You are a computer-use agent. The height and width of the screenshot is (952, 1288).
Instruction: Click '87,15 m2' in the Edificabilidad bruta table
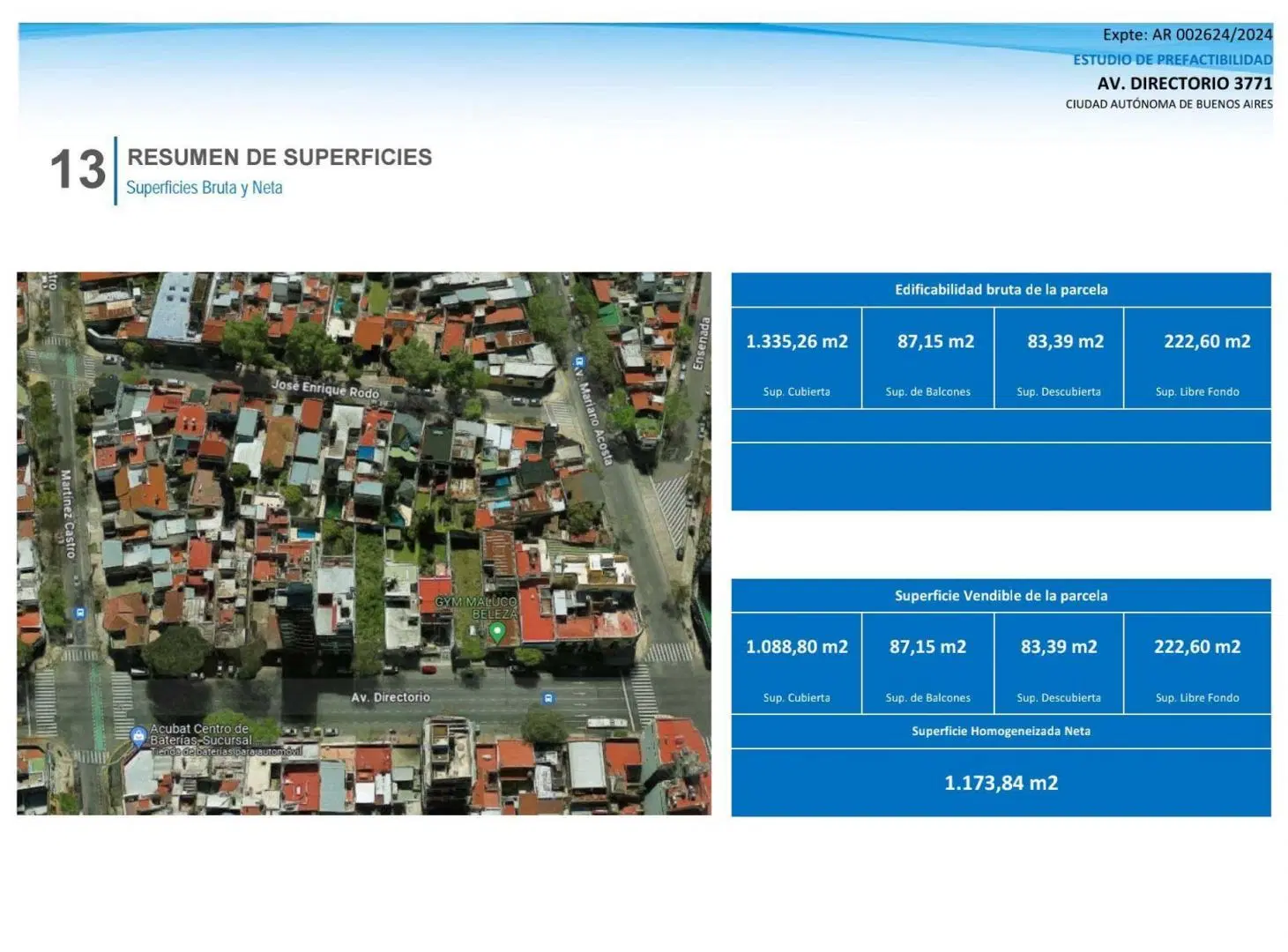(x=935, y=341)
